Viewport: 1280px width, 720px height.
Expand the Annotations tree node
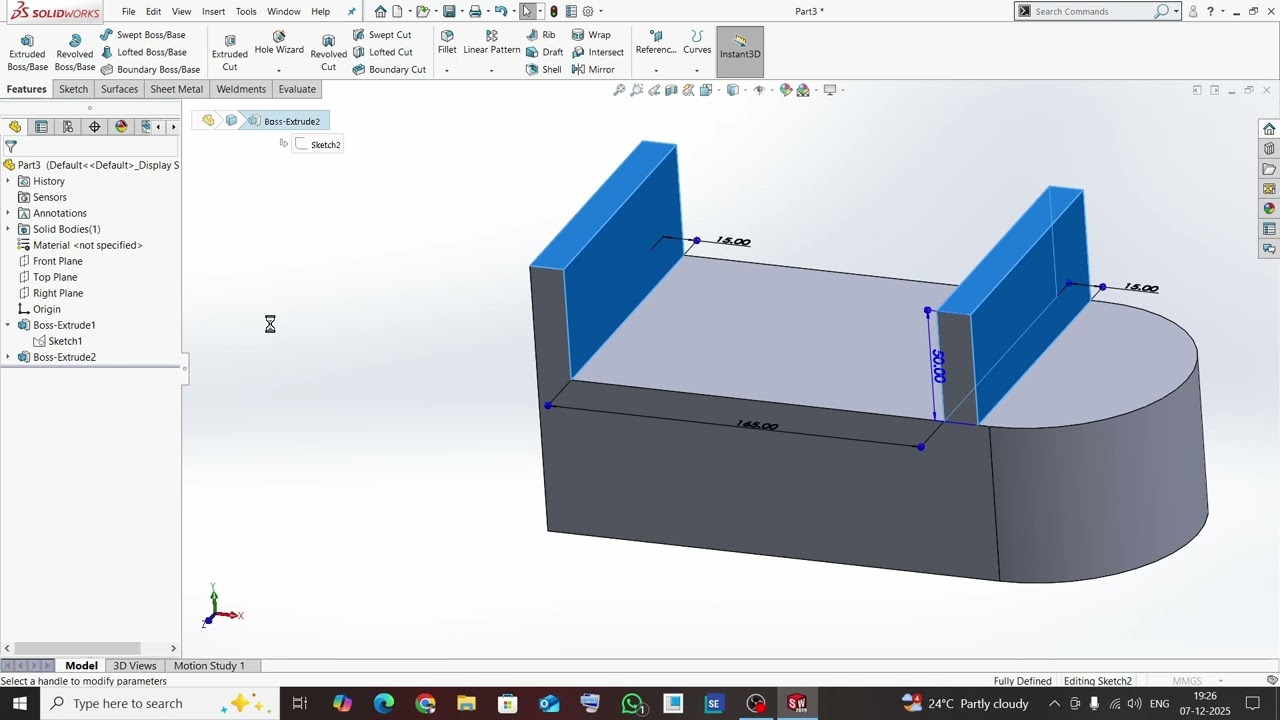pos(8,213)
